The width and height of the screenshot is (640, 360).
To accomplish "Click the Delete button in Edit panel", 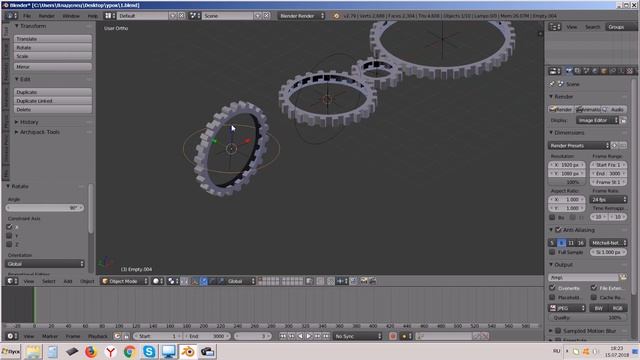I will [53, 109].
